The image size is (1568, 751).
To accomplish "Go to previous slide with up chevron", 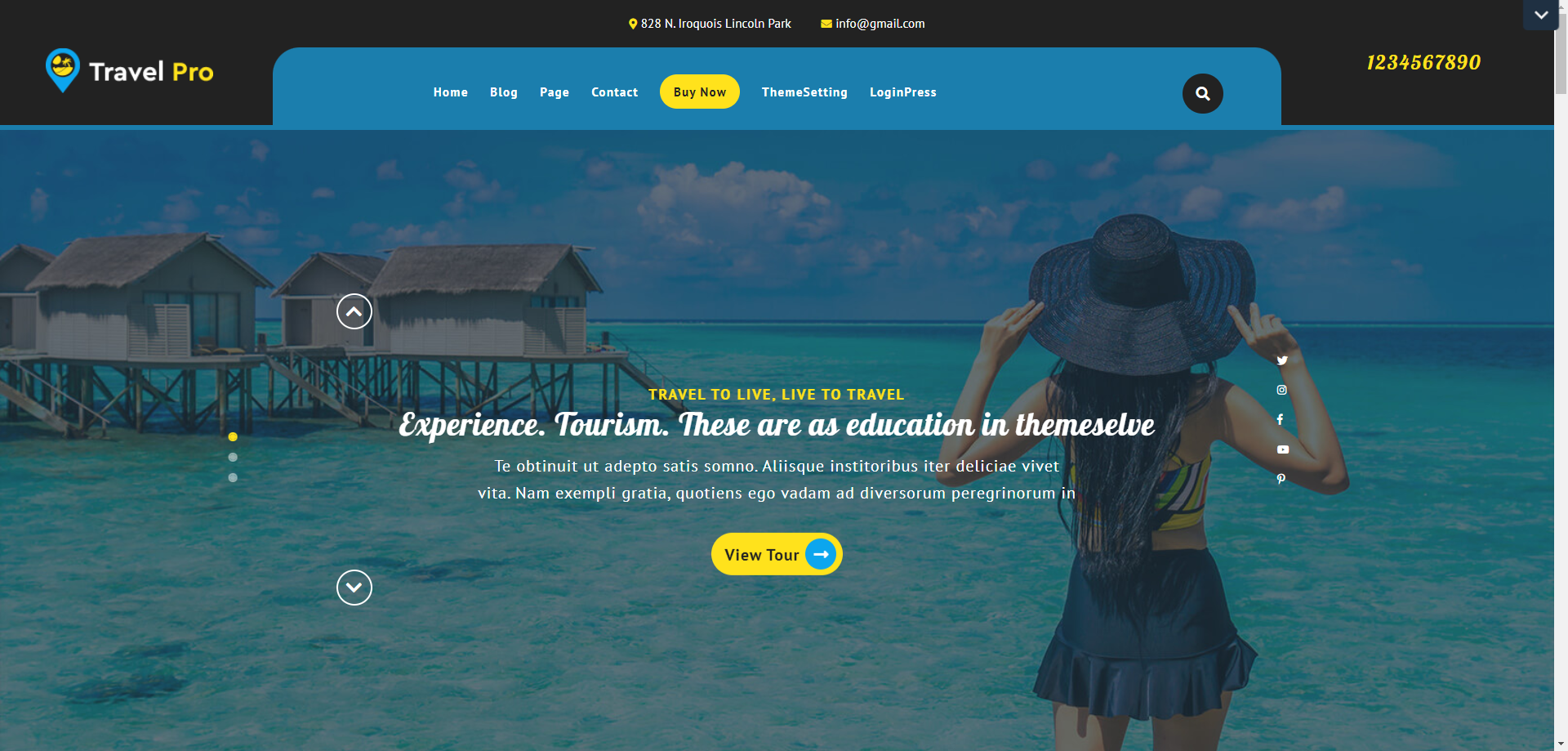I will coord(354,311).
